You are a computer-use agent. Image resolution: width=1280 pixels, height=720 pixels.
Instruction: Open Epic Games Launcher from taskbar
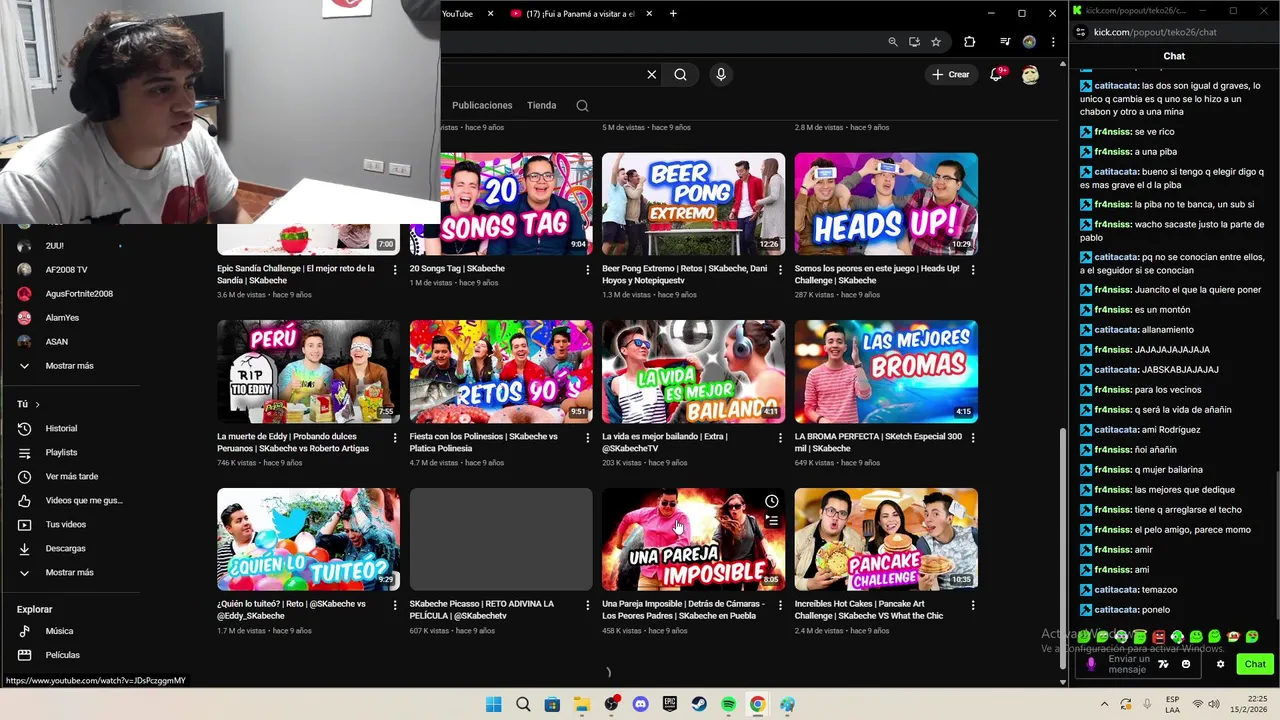click(670, 704)
